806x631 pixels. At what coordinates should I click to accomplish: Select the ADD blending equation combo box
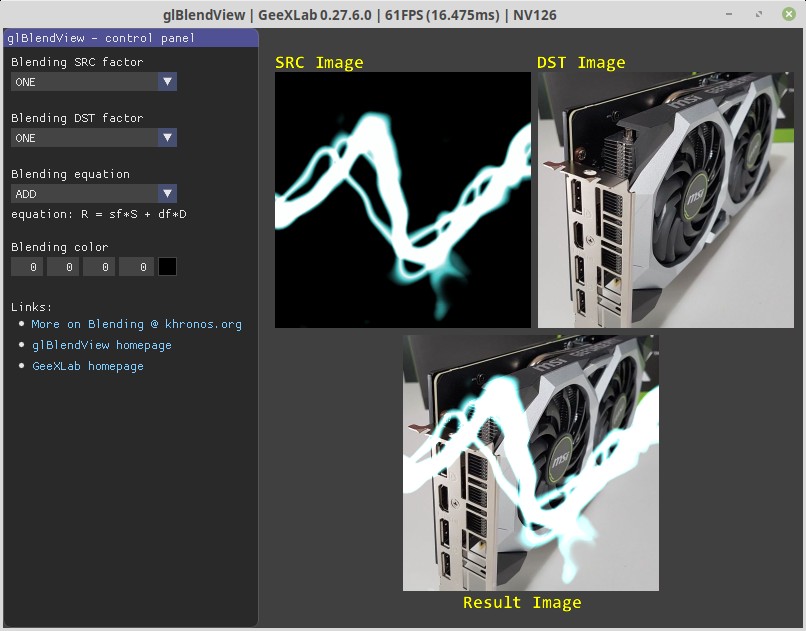94,194
